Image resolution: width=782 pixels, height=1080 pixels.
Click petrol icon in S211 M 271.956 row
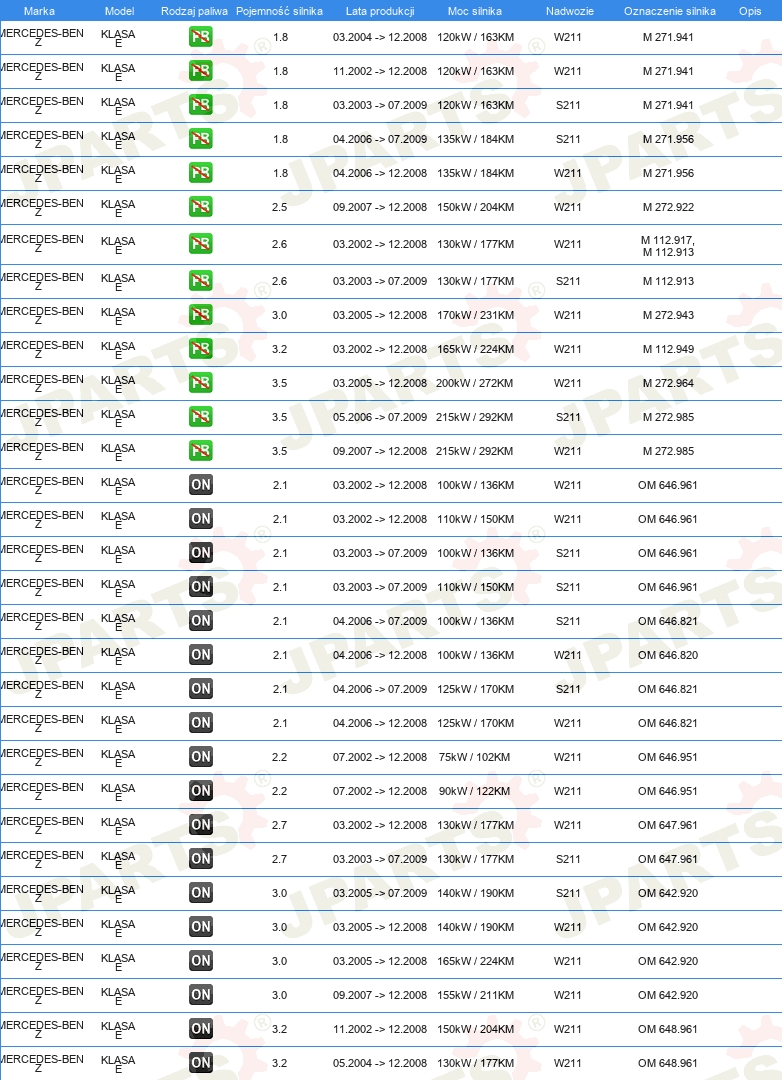(x=200, y=138)
